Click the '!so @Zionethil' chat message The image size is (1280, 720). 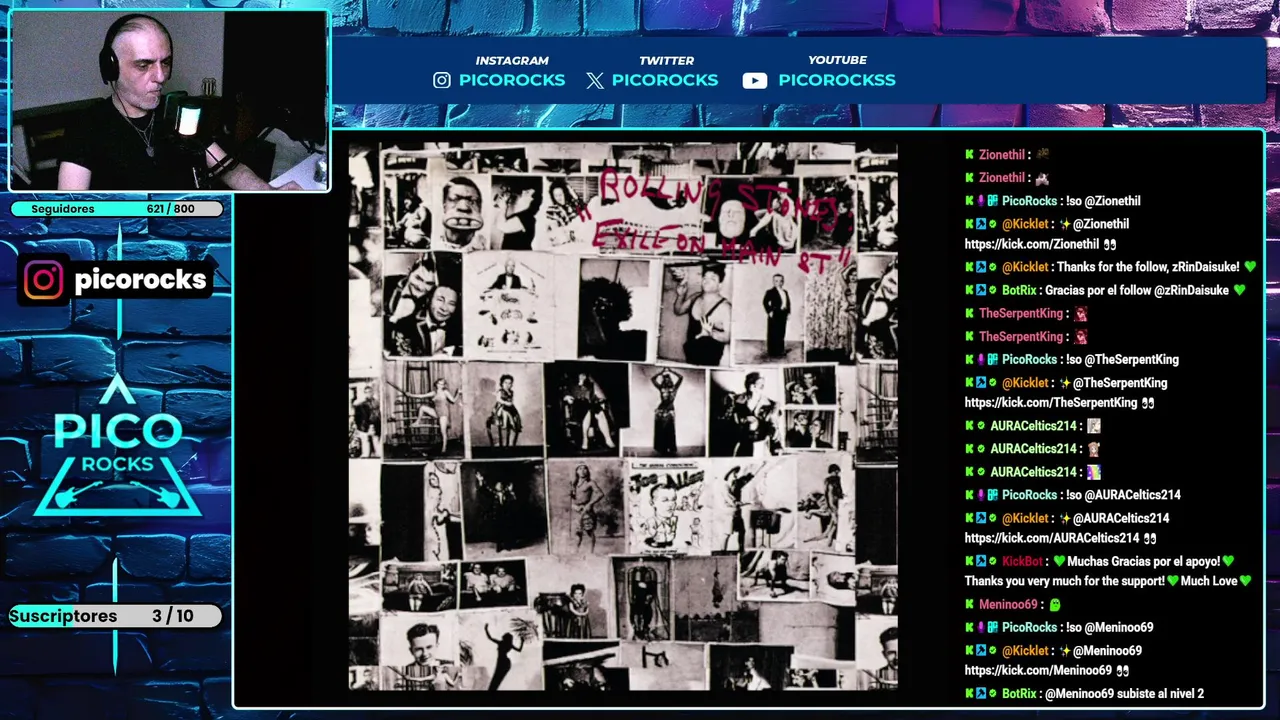coord(1103,201)
